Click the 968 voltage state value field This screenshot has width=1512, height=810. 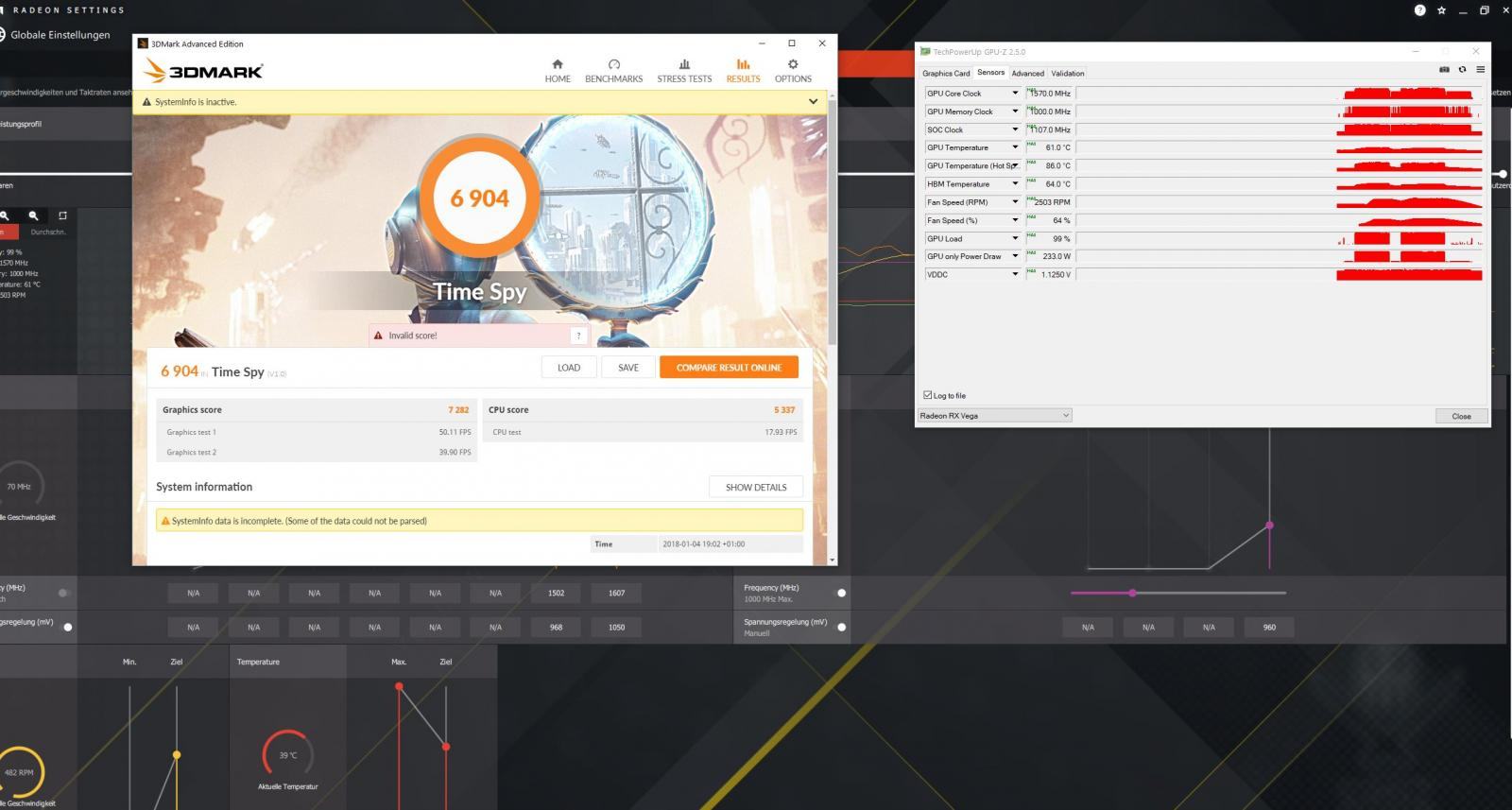point(556,627)
